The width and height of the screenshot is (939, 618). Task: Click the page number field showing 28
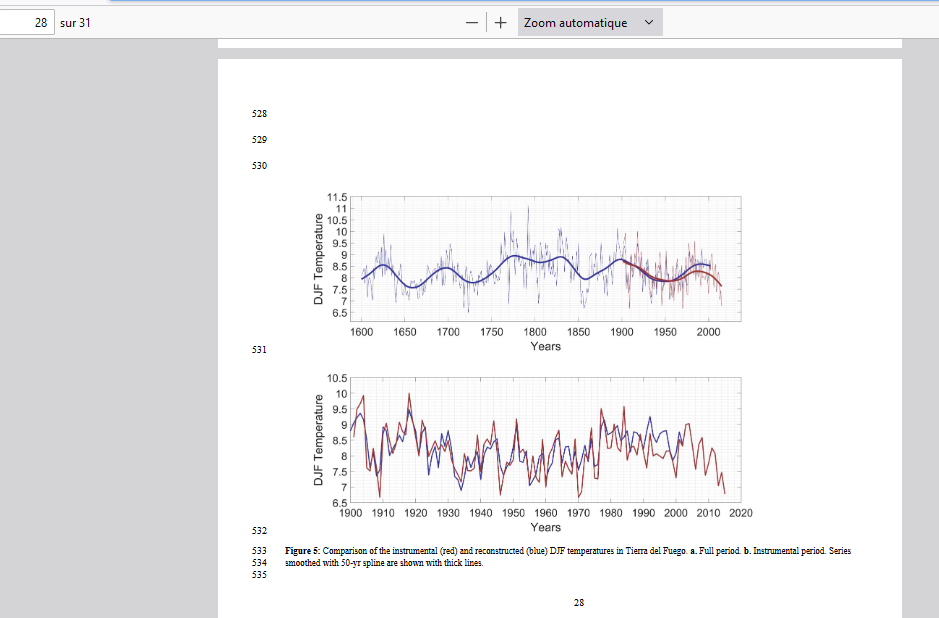(x=26, y=22)
